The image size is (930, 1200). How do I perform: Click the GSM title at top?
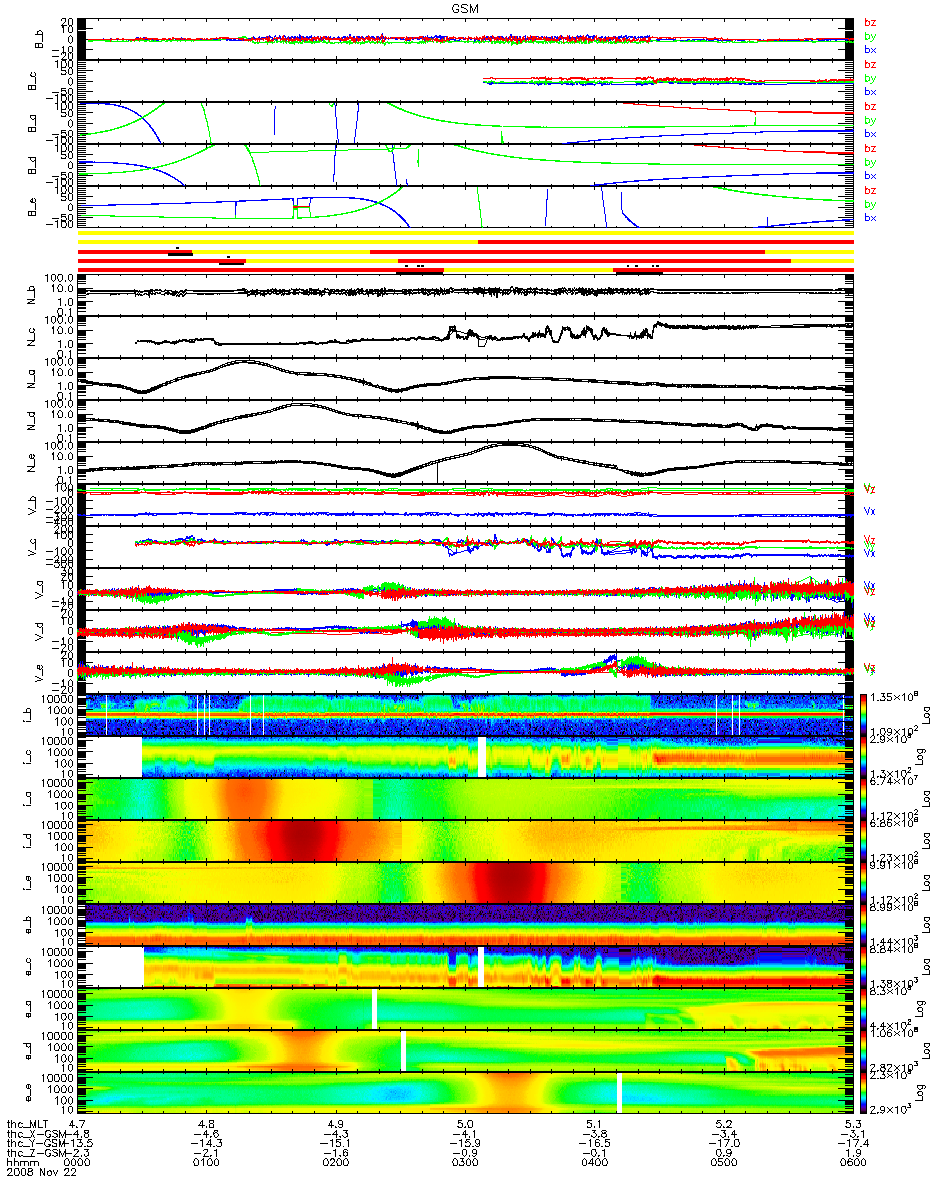pos(463,8)
